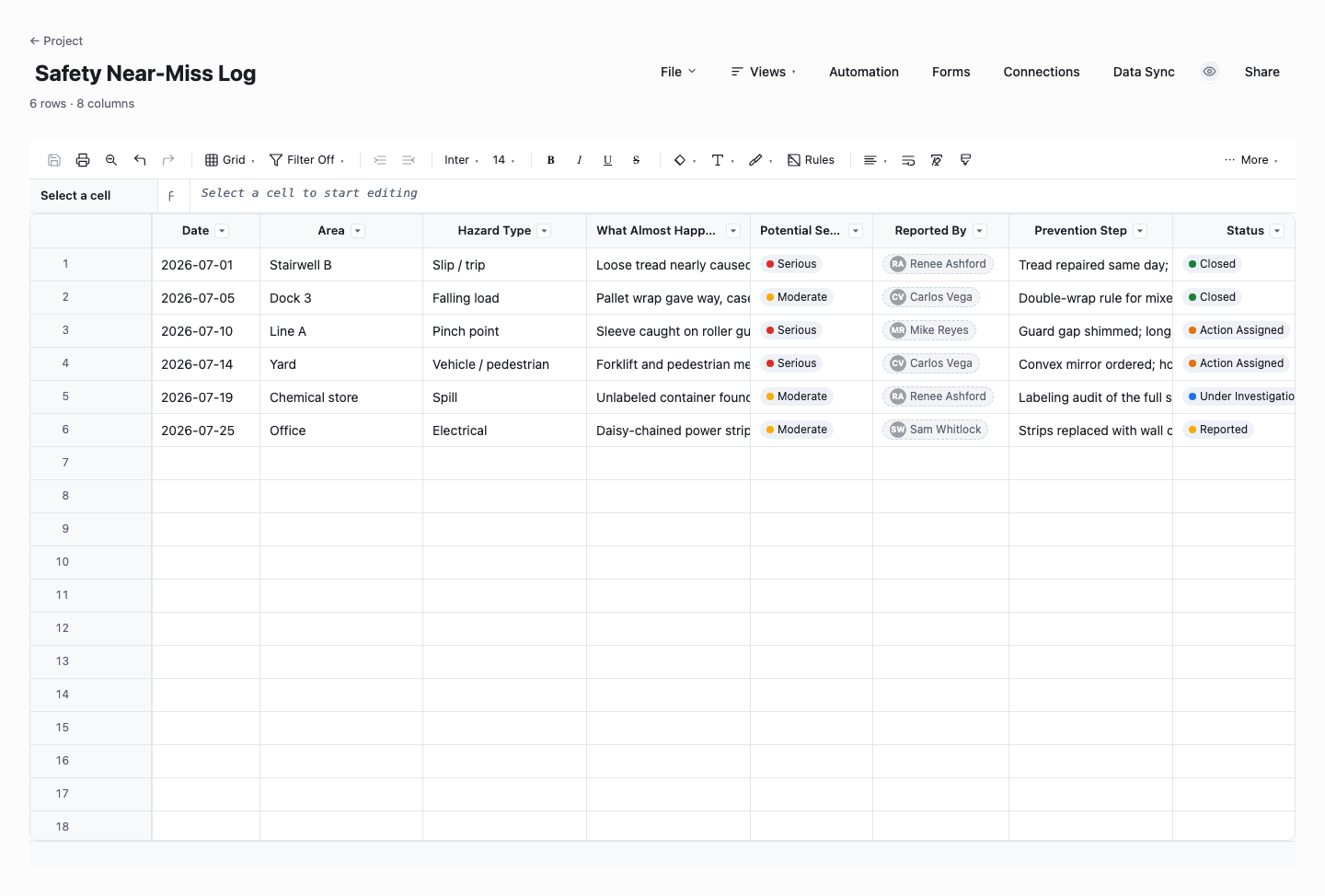Viewport: 1325px width, 896px height.
Task: Select the '2026-07-25' date cell
Action: click(x=206, y=431)
